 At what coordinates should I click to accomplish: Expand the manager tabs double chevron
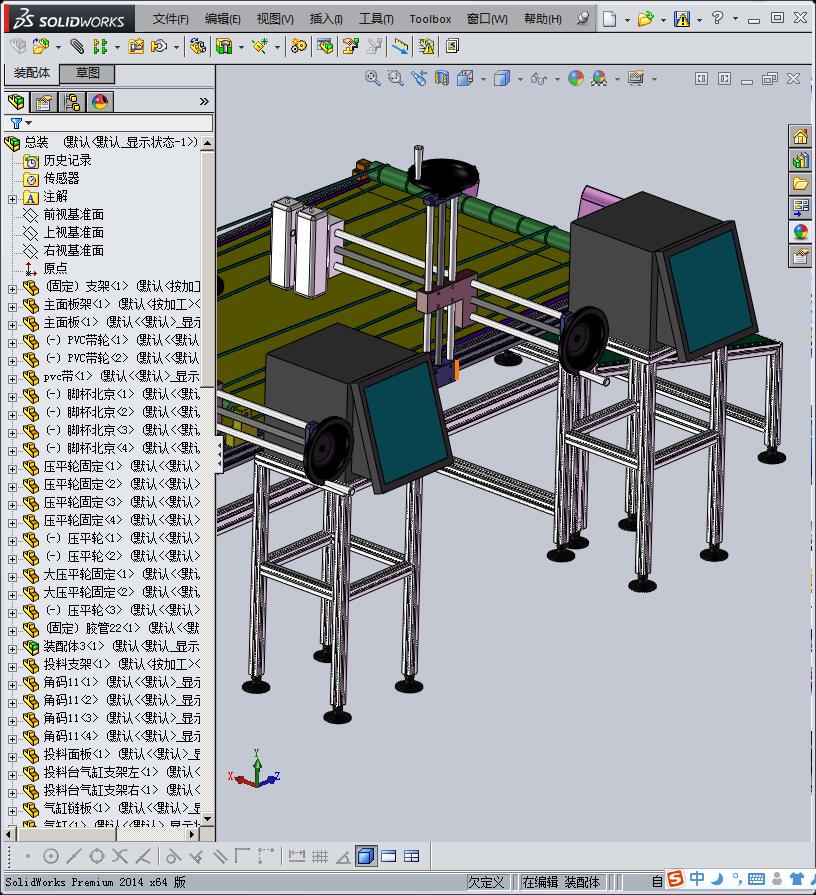204,102
